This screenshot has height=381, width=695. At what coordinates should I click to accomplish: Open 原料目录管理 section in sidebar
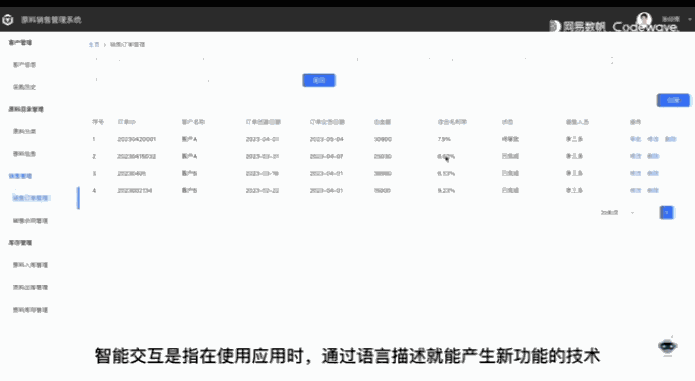pyautogui.click(x=26, y=109)
